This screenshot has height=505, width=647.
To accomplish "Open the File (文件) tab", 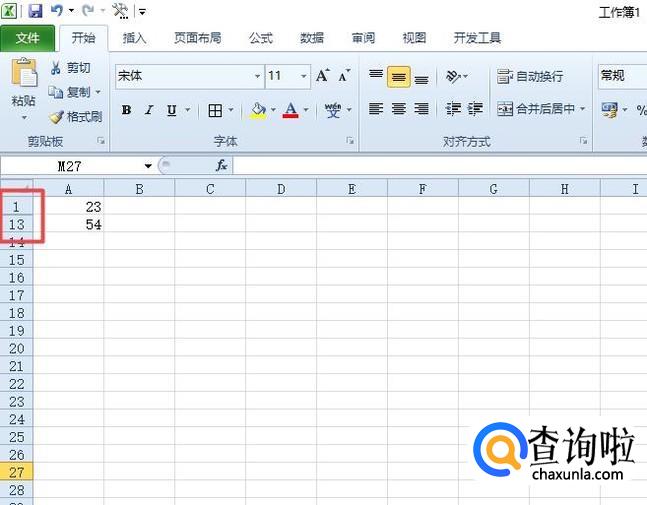I will pos(28,38).
